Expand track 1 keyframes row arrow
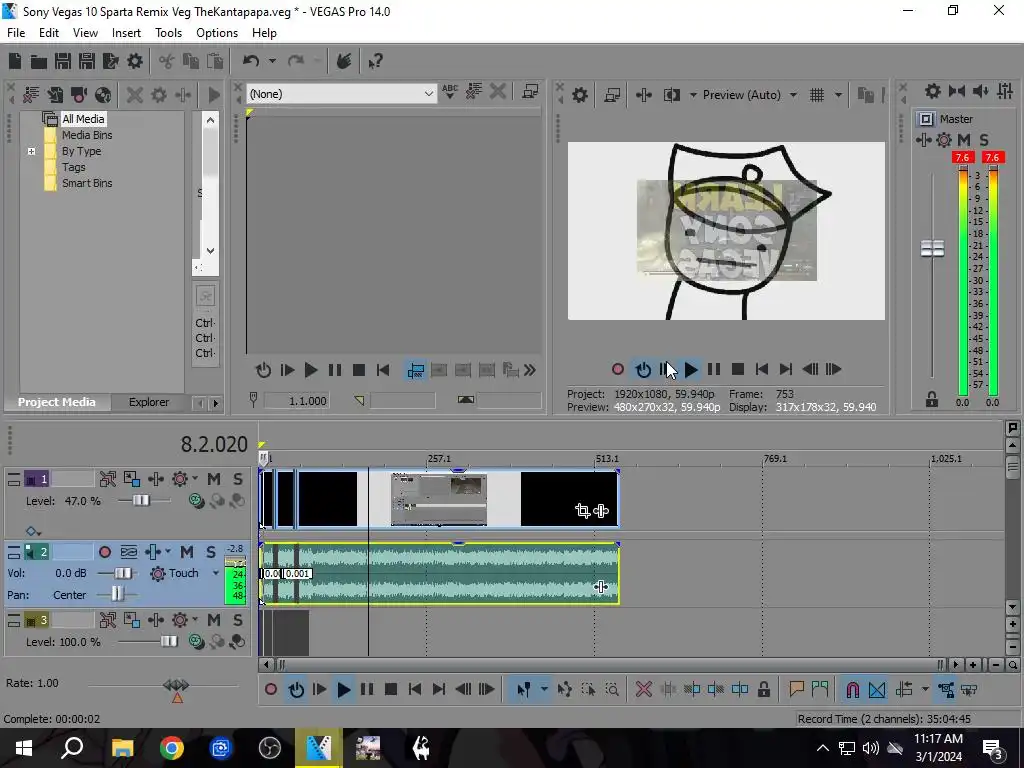 click(33, 531)
